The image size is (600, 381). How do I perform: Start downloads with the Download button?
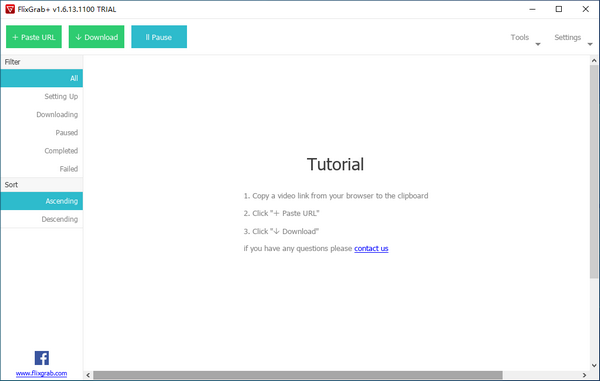[x=96, y=37]
